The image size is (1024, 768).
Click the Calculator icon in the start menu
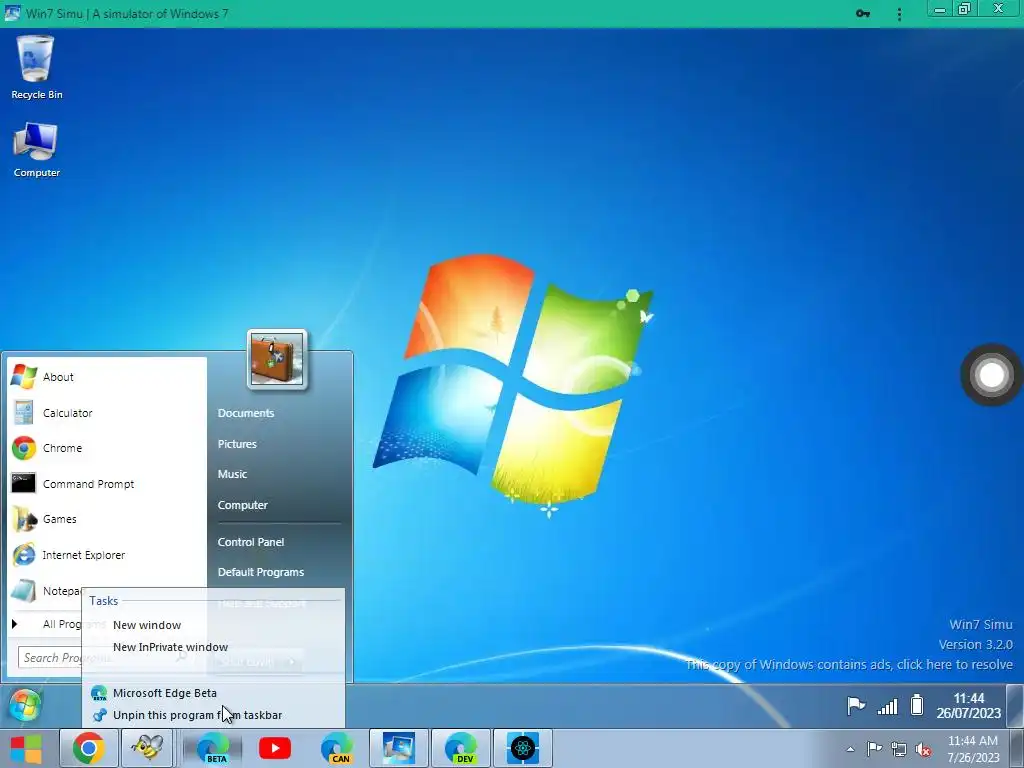click(24, 413)
